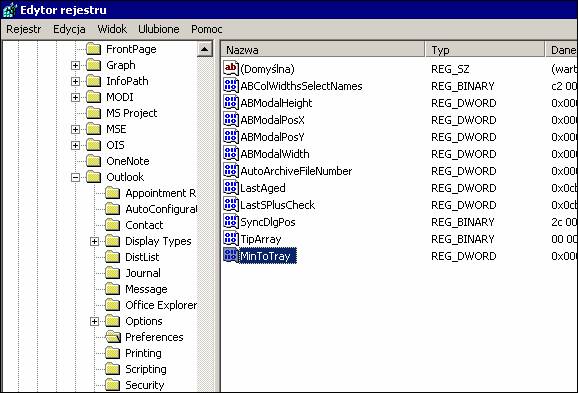Click the Graph folder icon

click(94, 65)
